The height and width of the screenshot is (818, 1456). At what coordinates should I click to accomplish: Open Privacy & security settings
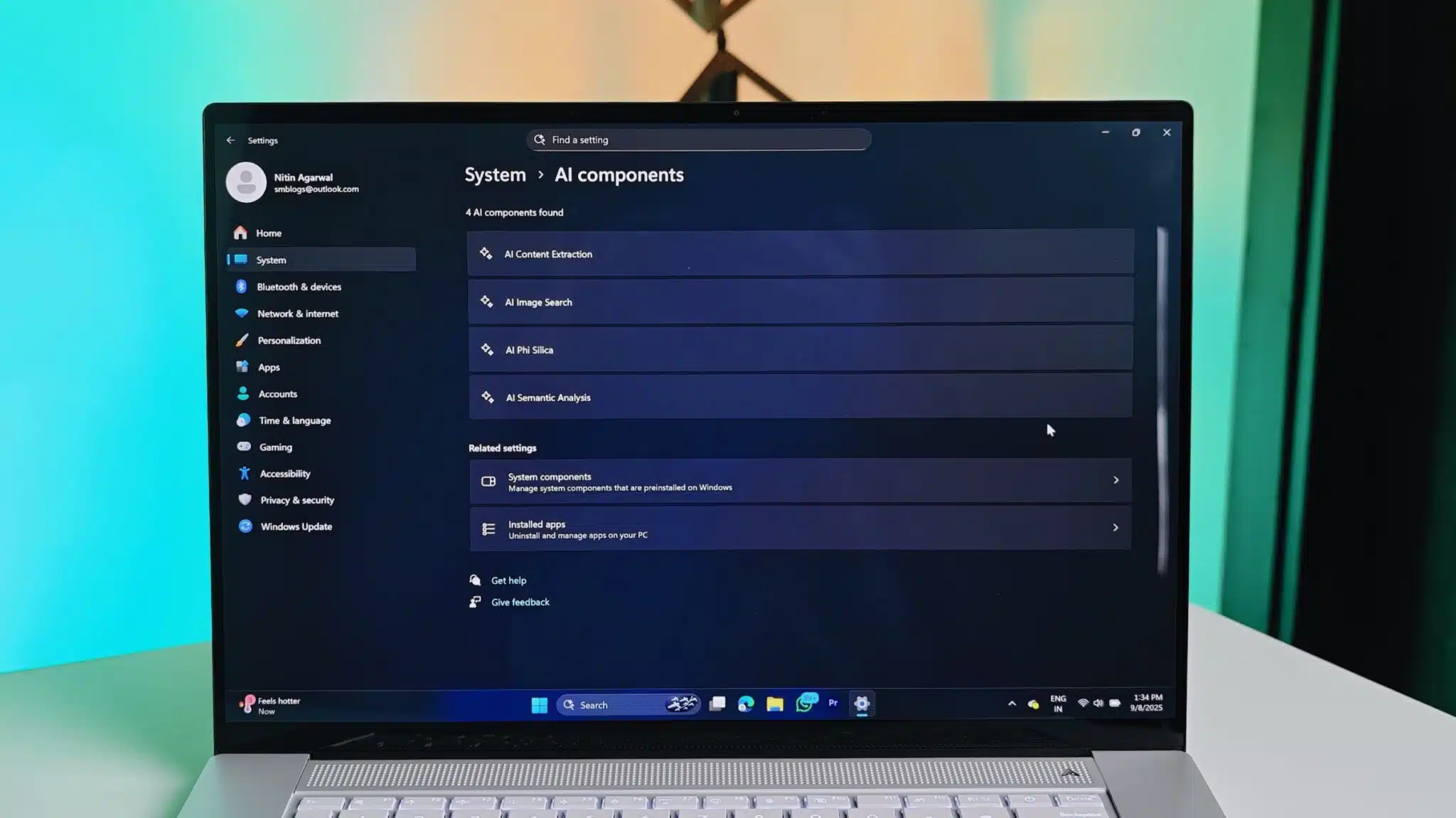click(x=296, y=500)
